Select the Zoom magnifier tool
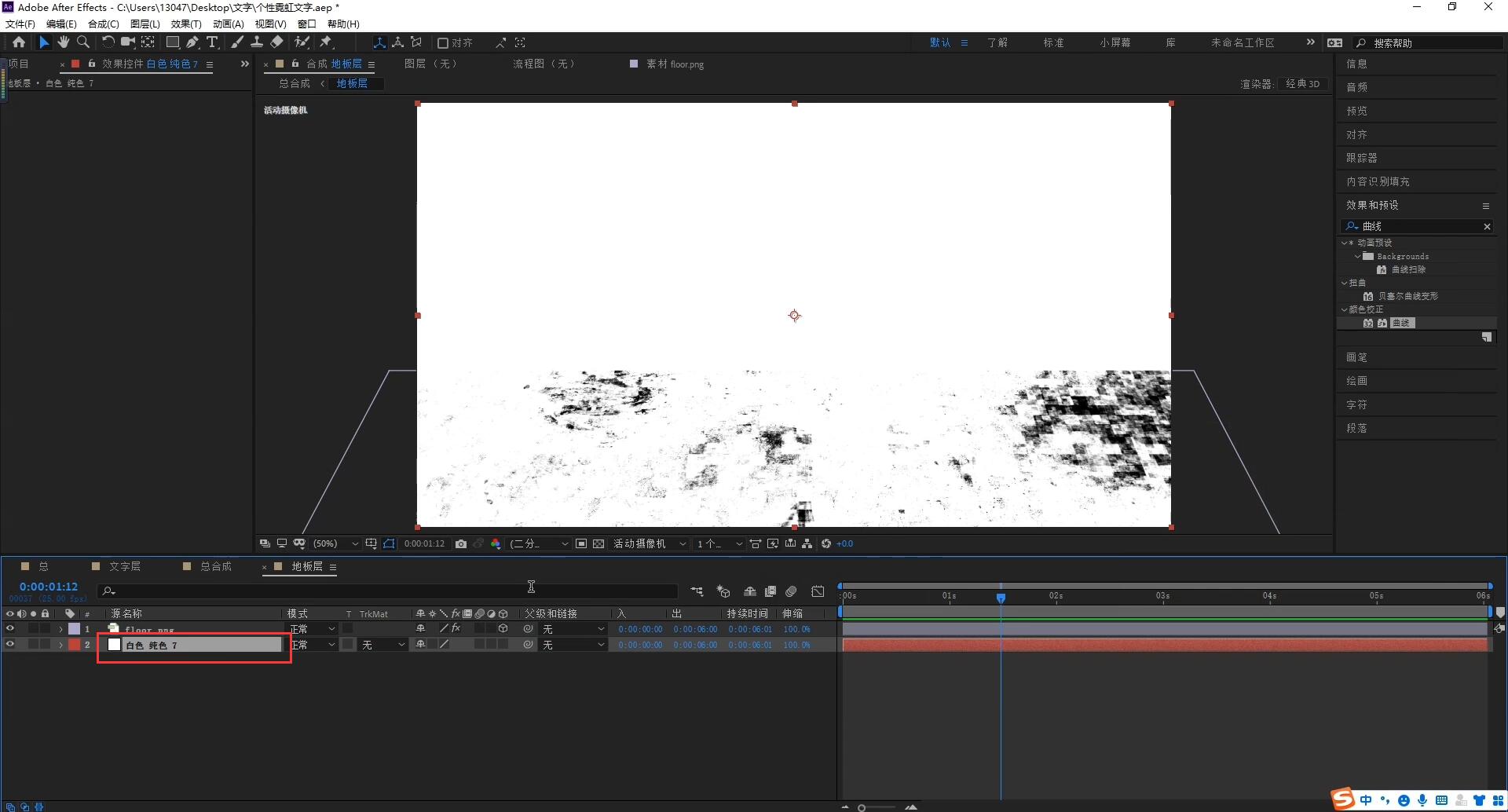1508x812 pixels. click(83, 42)
